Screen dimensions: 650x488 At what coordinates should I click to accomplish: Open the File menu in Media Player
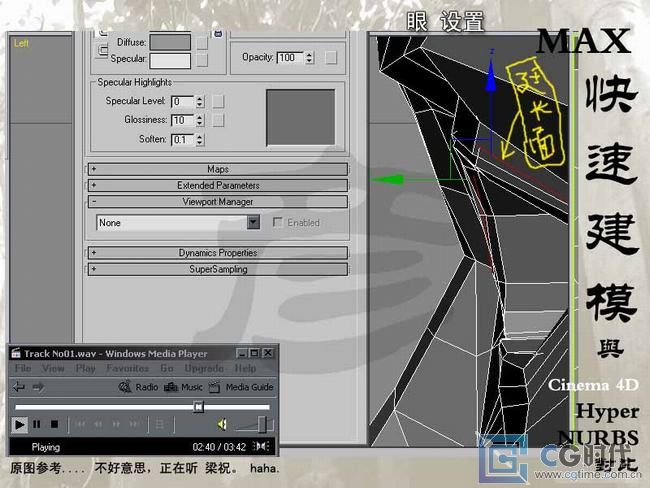23,368
